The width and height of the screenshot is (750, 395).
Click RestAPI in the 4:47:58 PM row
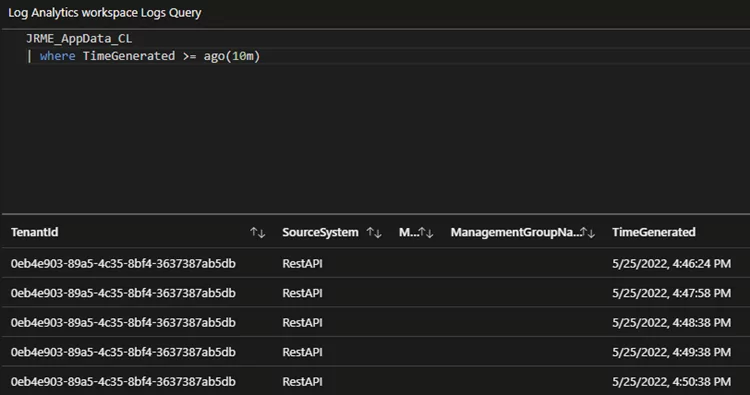[x=302, y=293]
